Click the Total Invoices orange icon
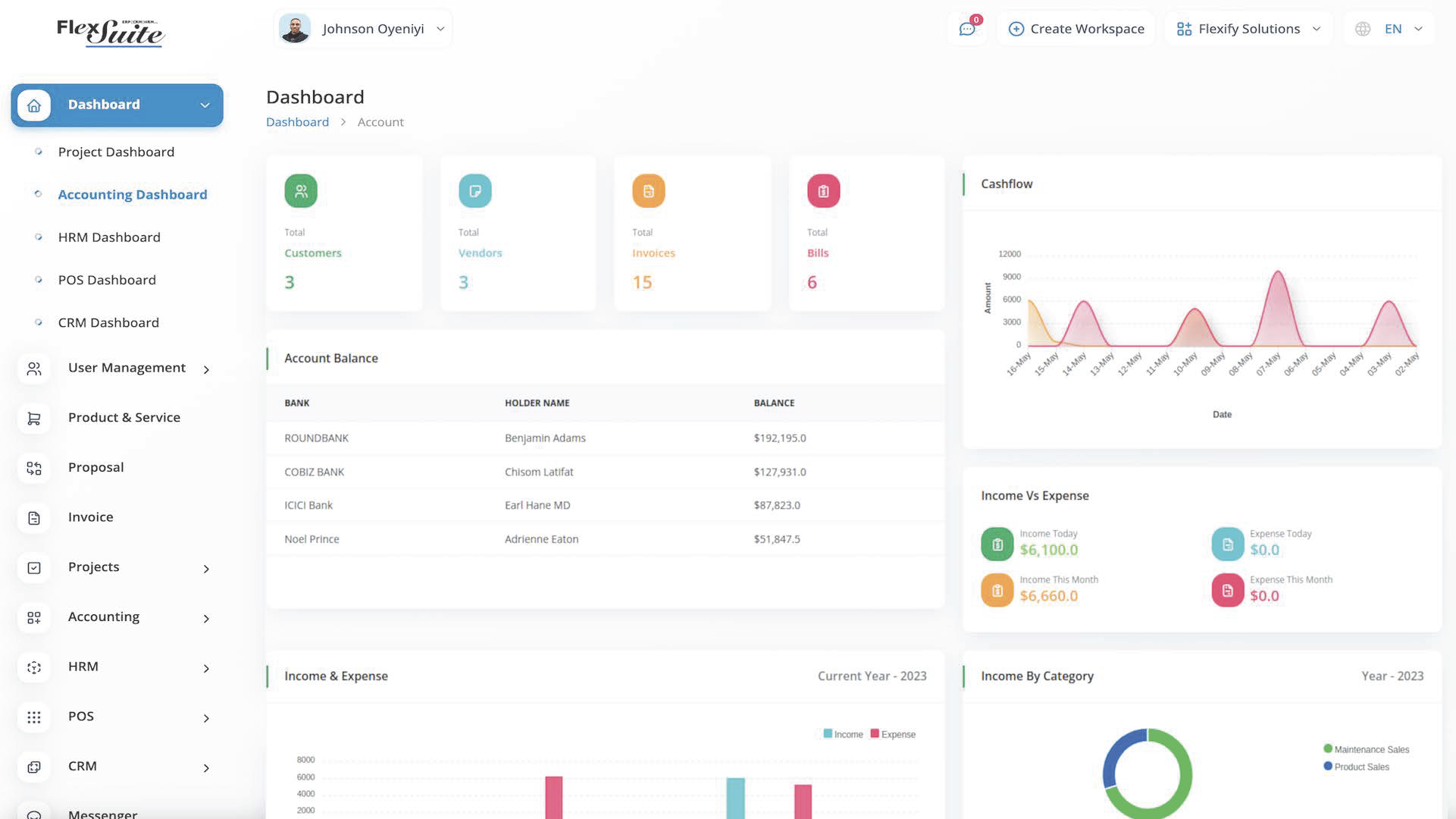The width and height of the screenshot is (1456, 819). [649, 191]
